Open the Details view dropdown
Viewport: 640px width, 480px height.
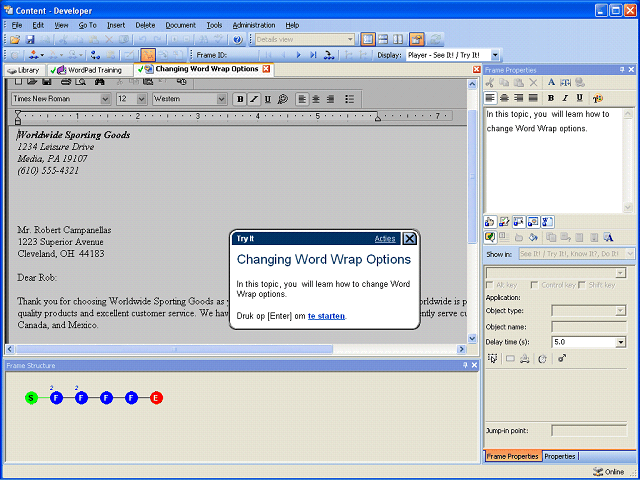click(x=350, y=40)
